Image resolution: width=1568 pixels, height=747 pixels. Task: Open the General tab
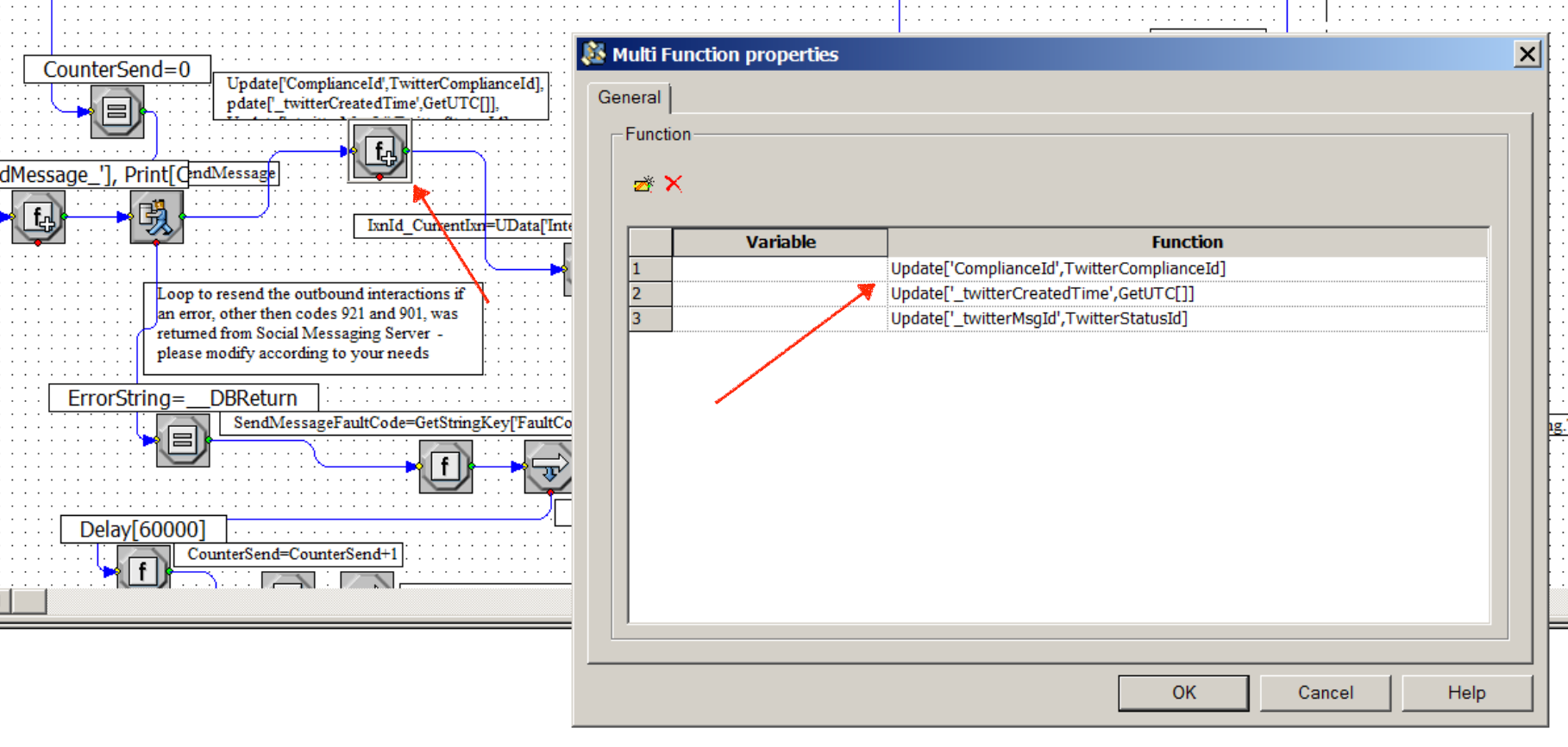coord(629,97)
